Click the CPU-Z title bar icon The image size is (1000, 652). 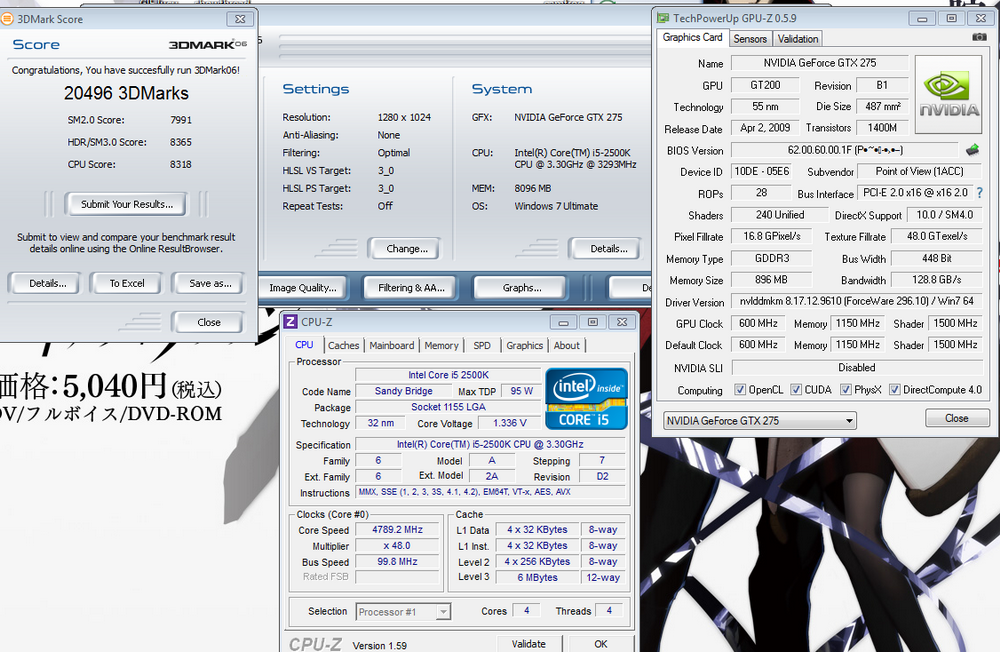pyautogui.click(x=290, y=322)
